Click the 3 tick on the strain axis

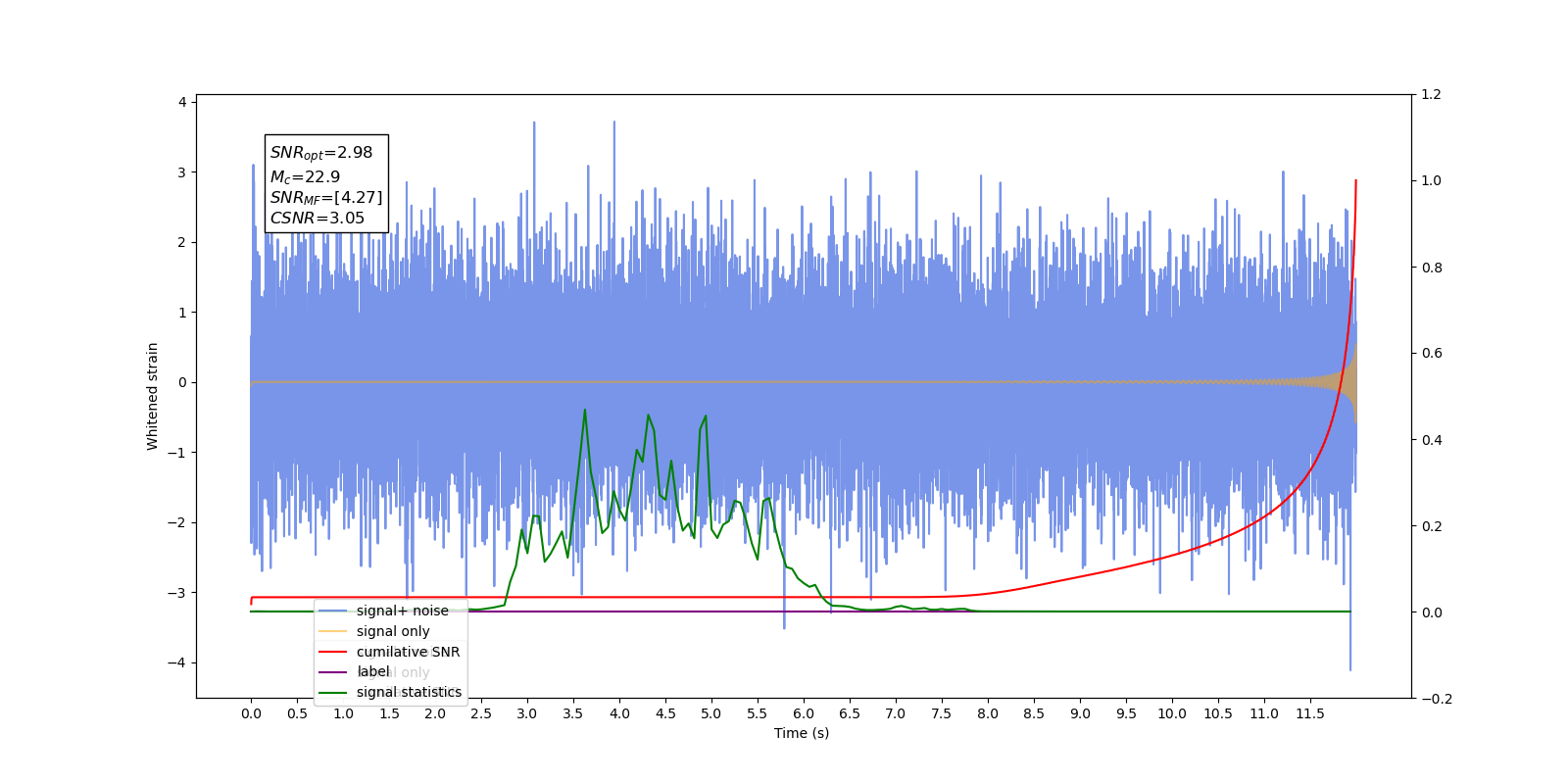pos(182,172)
